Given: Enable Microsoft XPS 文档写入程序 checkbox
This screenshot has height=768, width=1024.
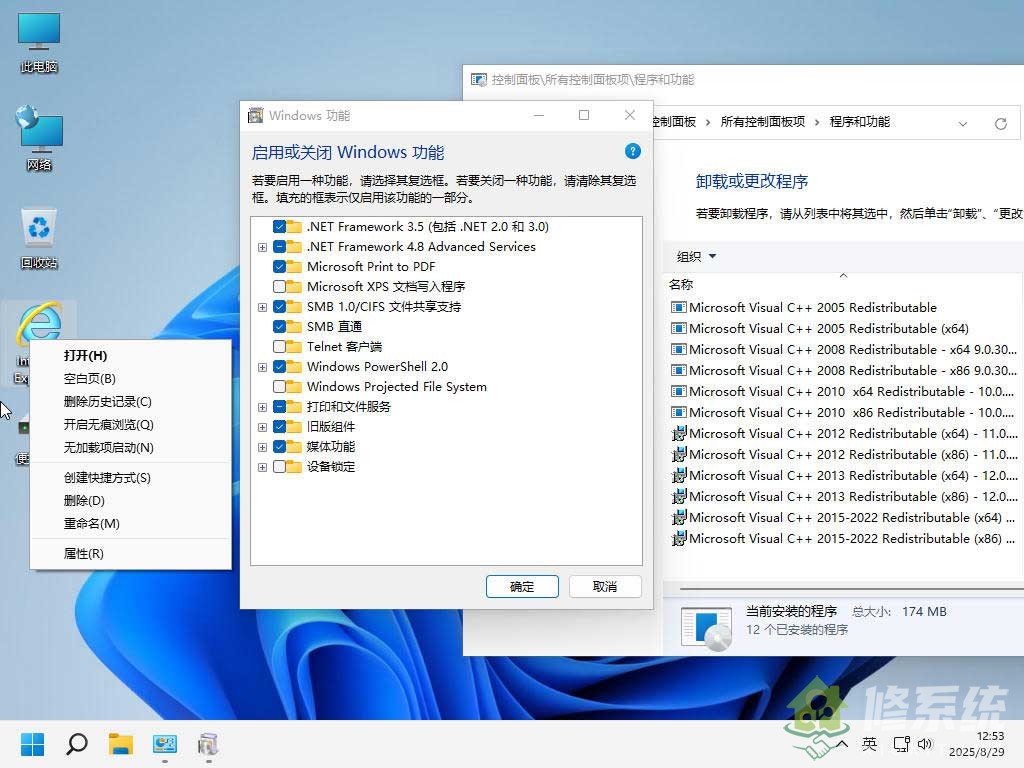Looking at the screenshot, I should [280, 287].
